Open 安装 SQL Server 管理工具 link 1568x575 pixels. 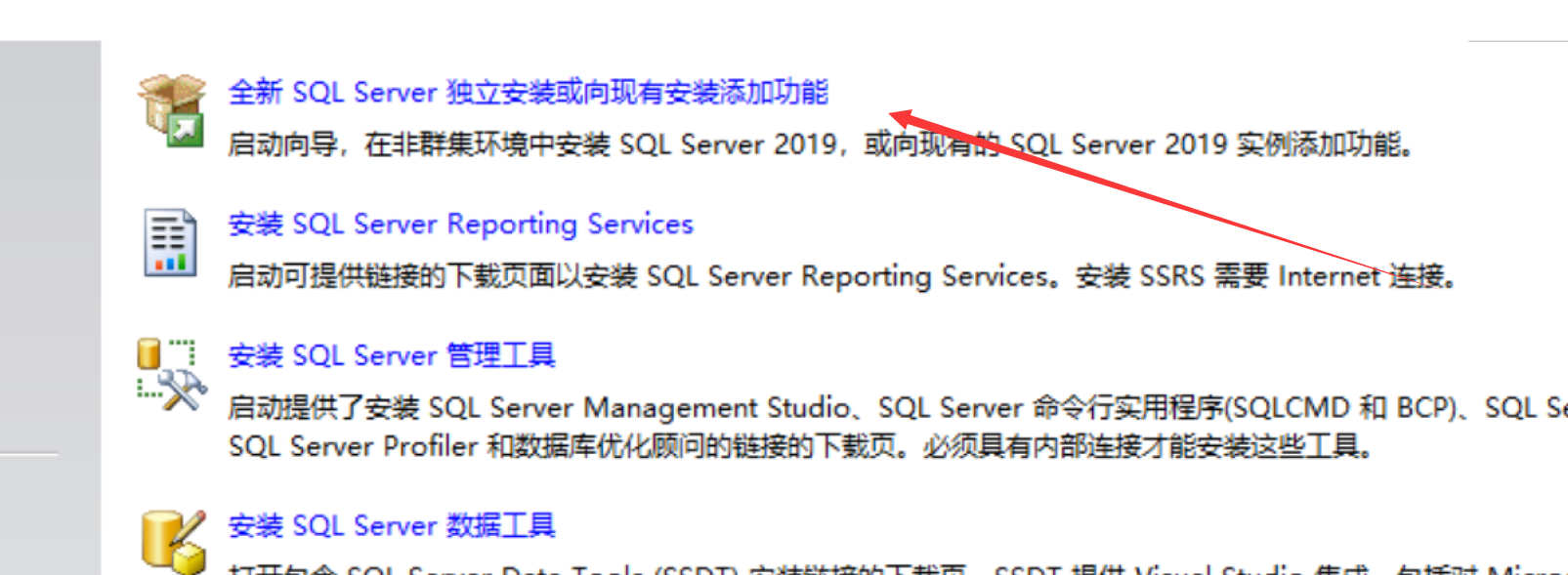click(392, 355)
